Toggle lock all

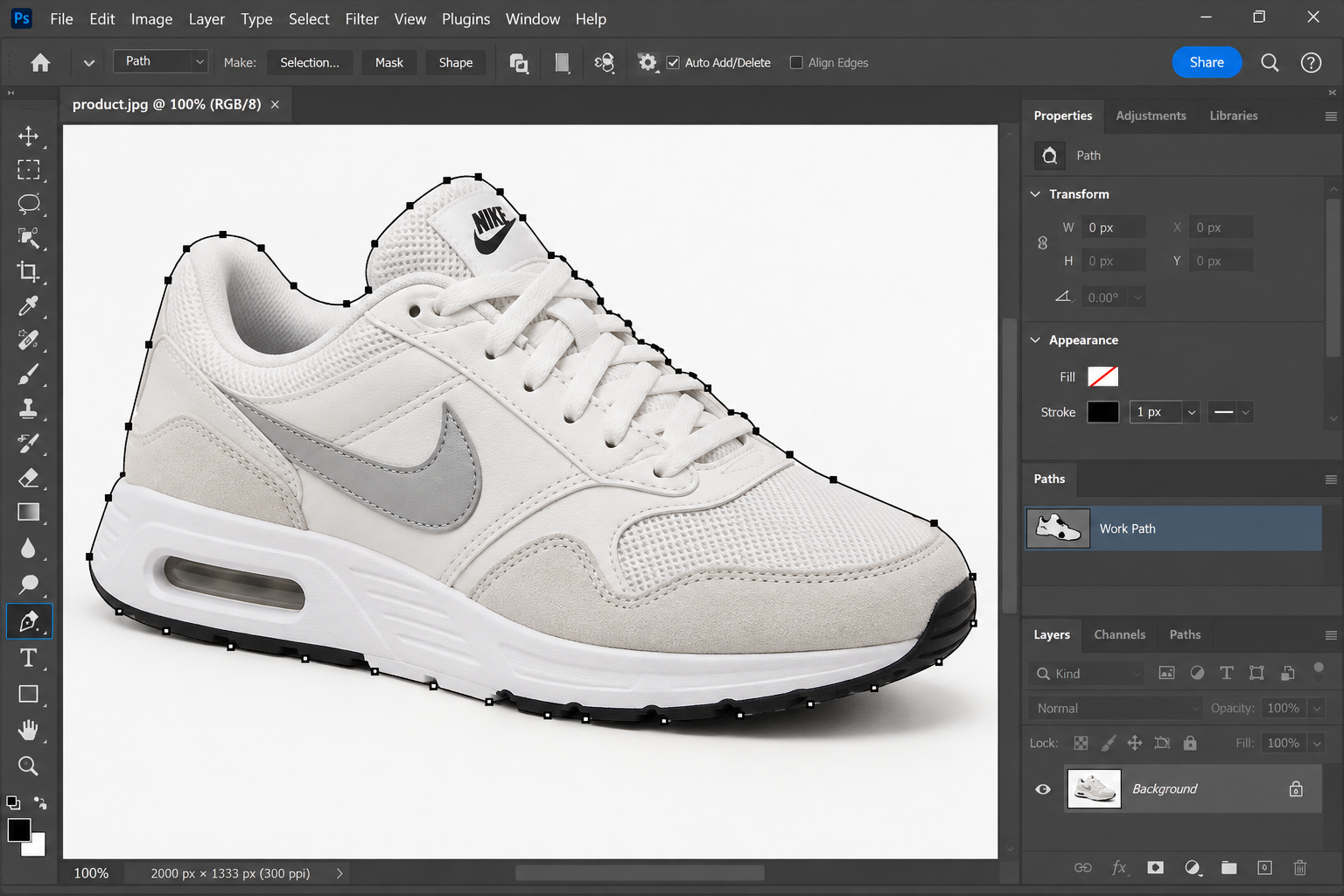click(x=1190, y=743)
